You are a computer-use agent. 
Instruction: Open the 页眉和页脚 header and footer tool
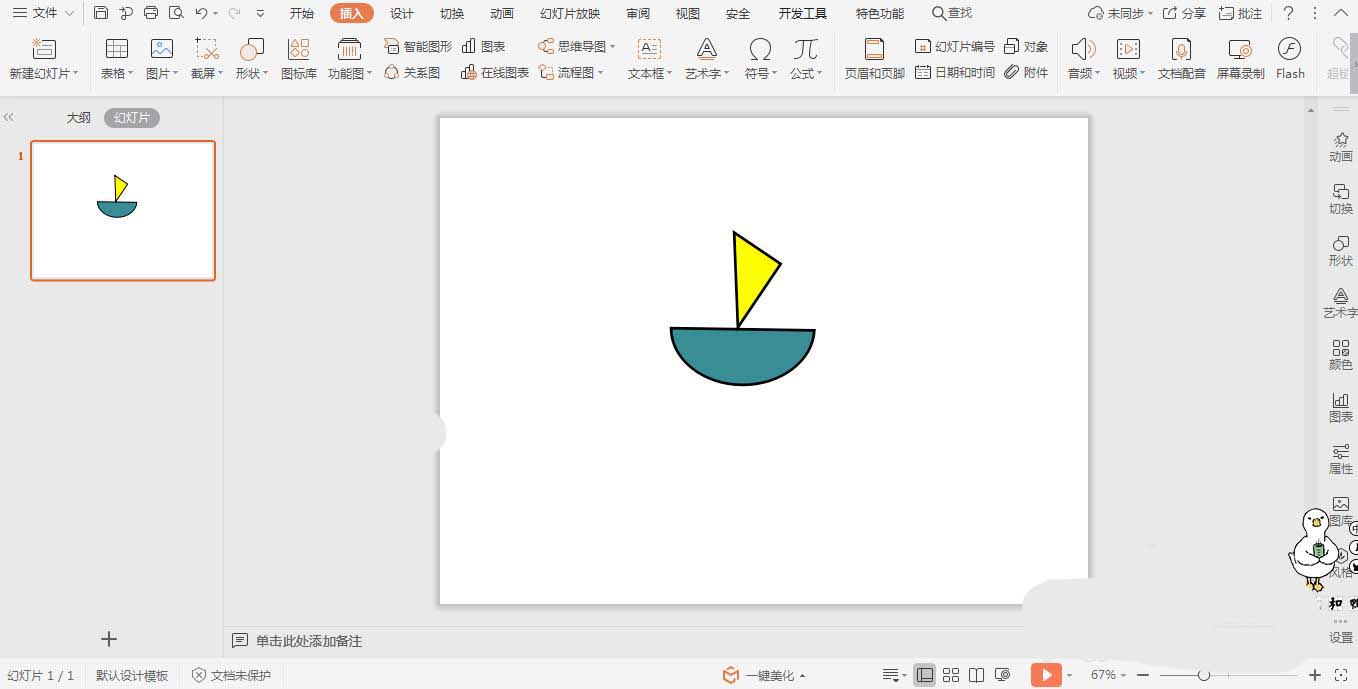[x=874, y=59]
